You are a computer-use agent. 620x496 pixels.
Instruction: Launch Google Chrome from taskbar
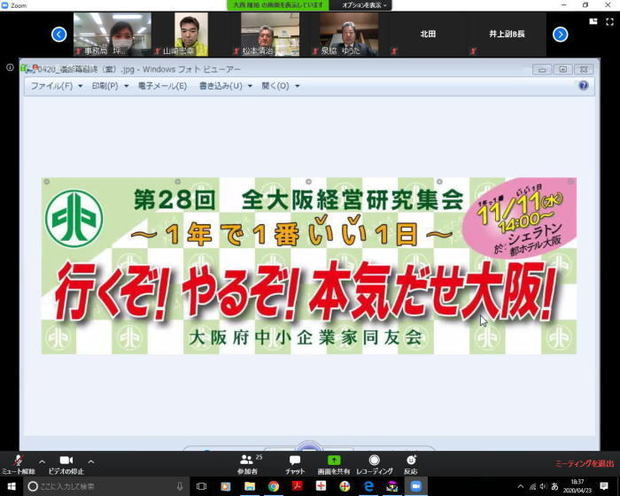[273, 486]
